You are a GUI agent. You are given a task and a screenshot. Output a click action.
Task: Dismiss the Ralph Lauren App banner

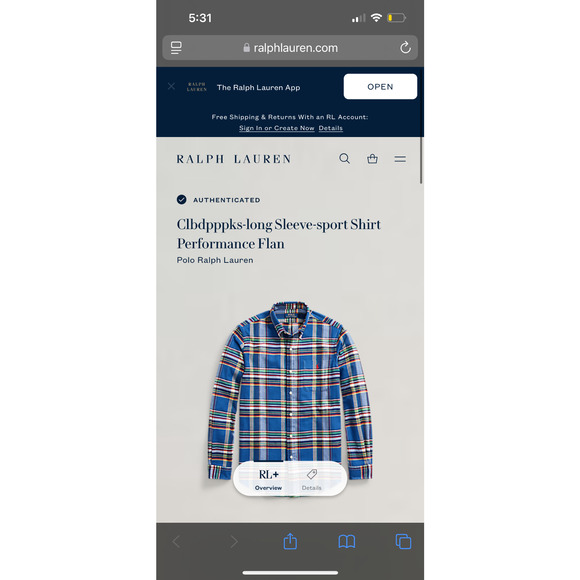(171, 87)
